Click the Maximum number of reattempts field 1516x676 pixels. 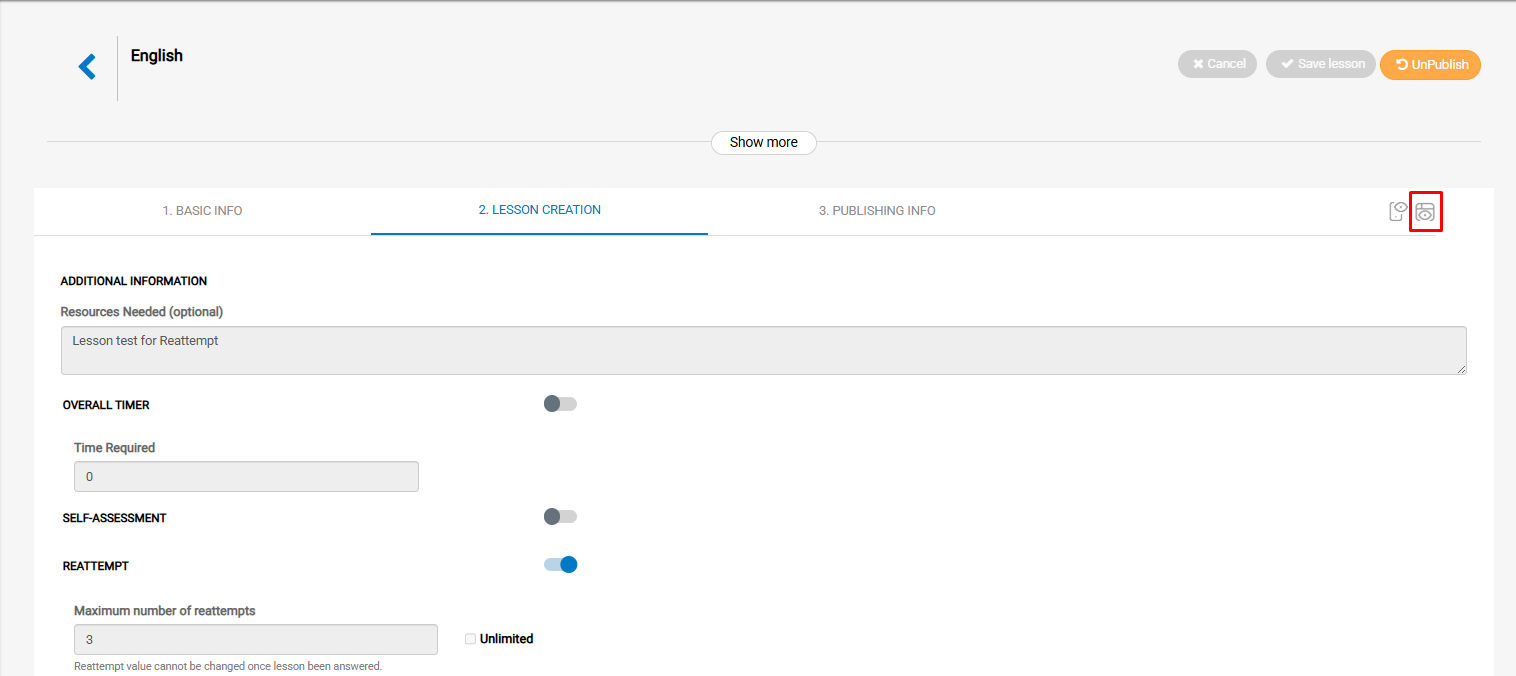tap(255, 639)
